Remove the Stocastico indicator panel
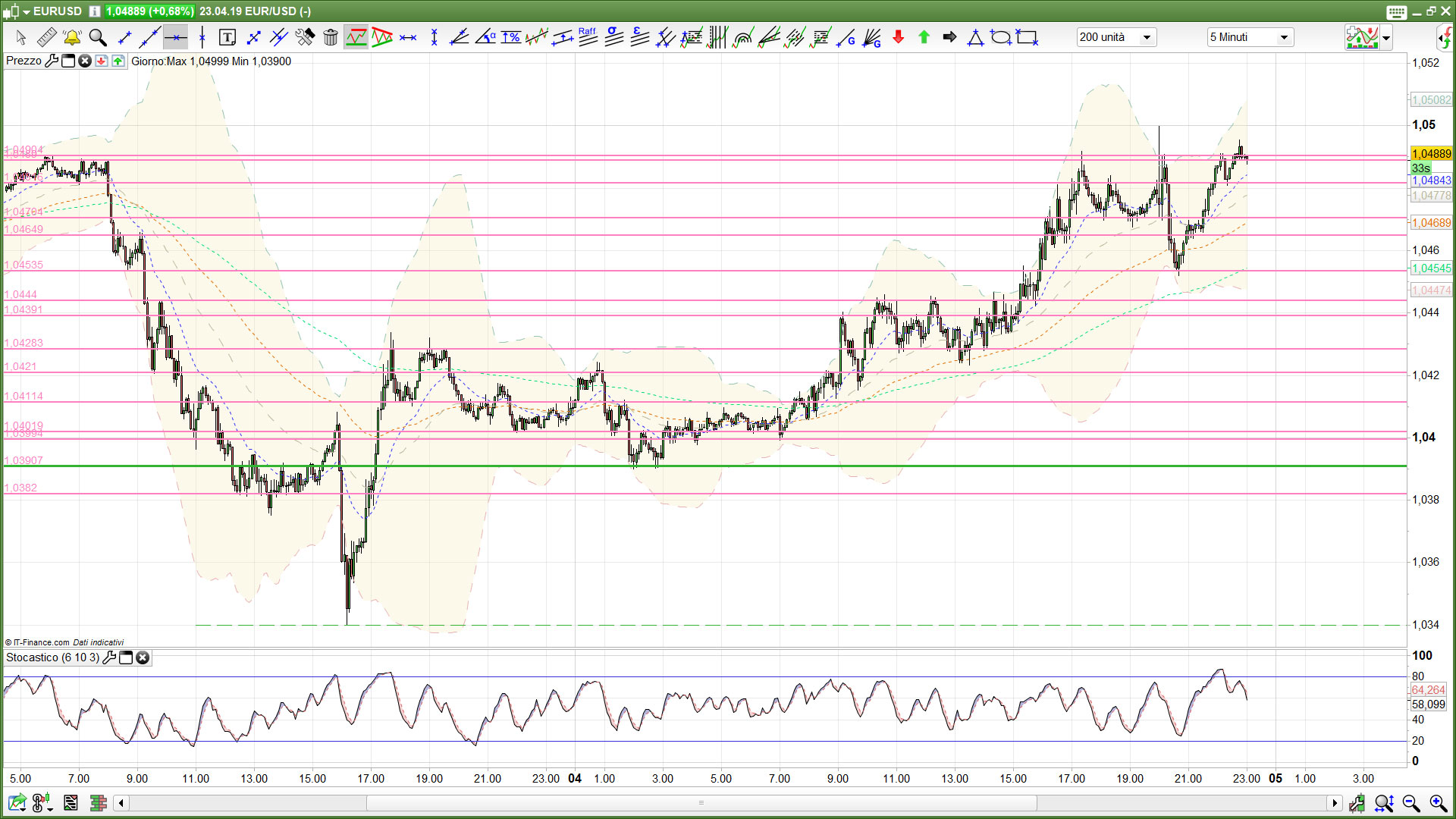The image size is (1456, 819). (143, 657)
